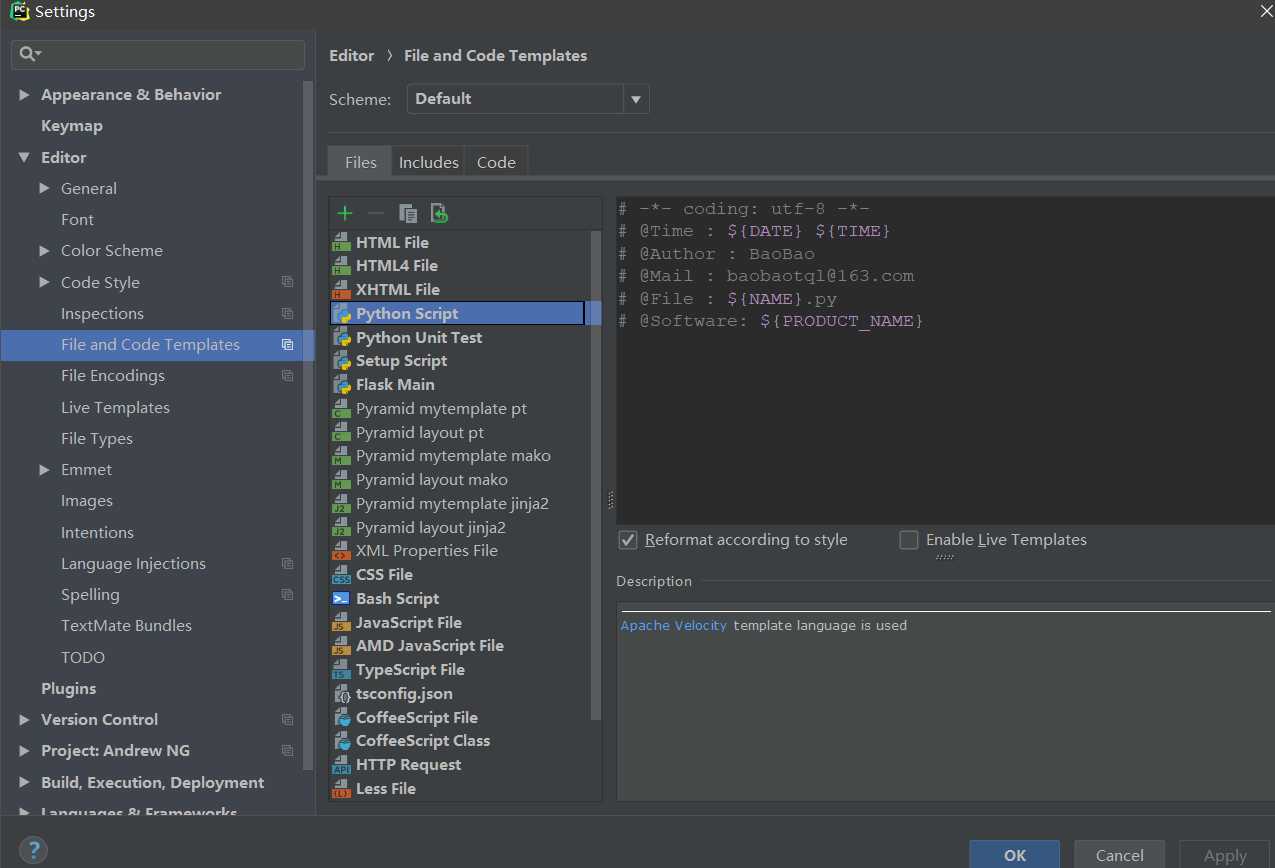
Task: Click the settings search magnifier icon
Action: click(x=29, y=54)
